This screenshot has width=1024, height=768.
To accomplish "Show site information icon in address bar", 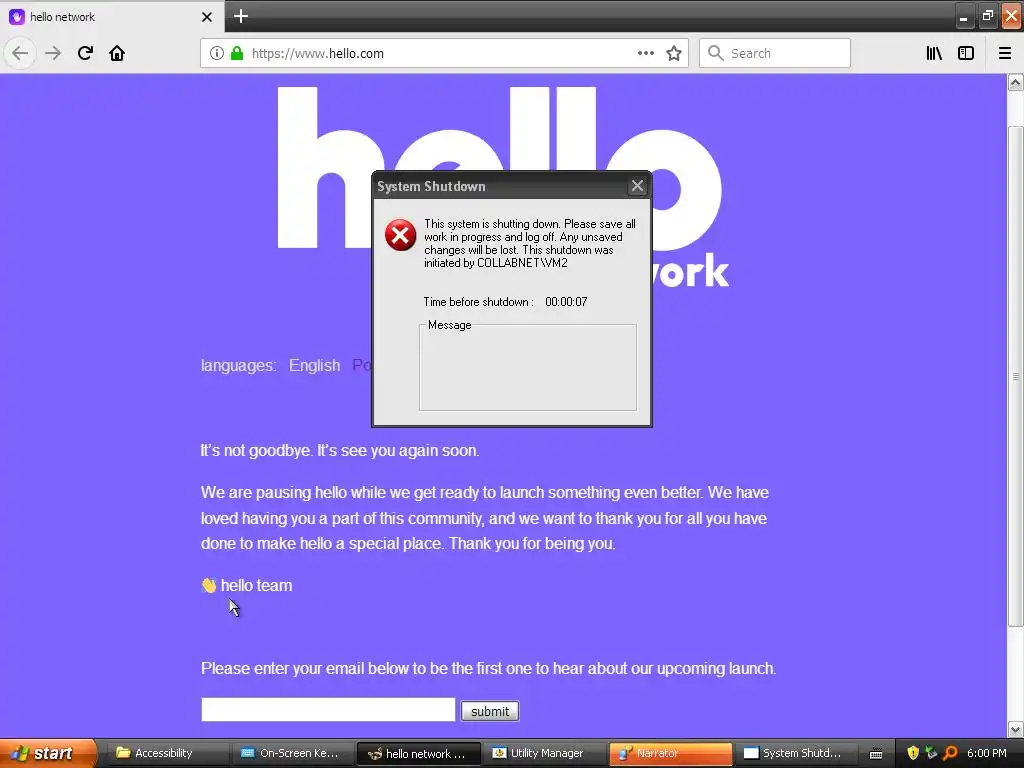I will click(216, 53).
